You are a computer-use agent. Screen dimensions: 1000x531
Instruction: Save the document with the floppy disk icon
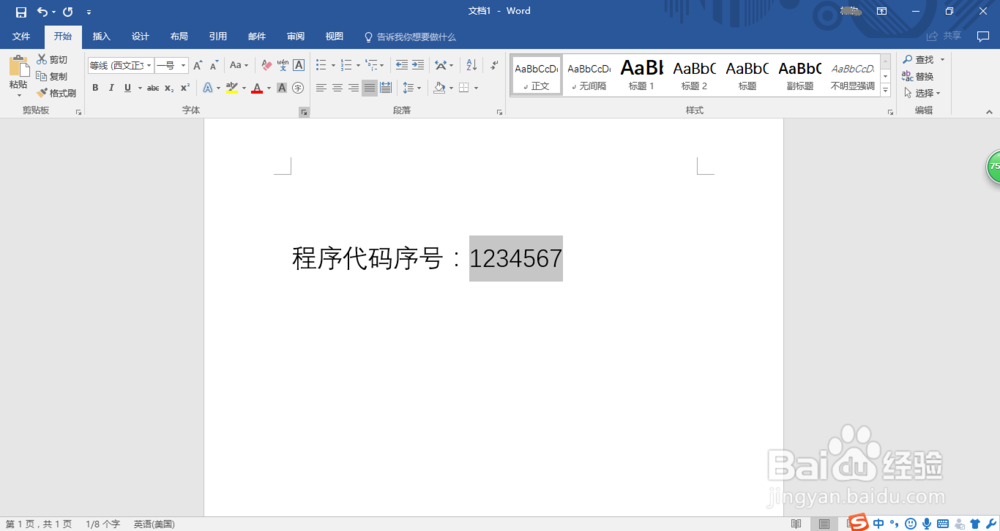click(21, 11)
